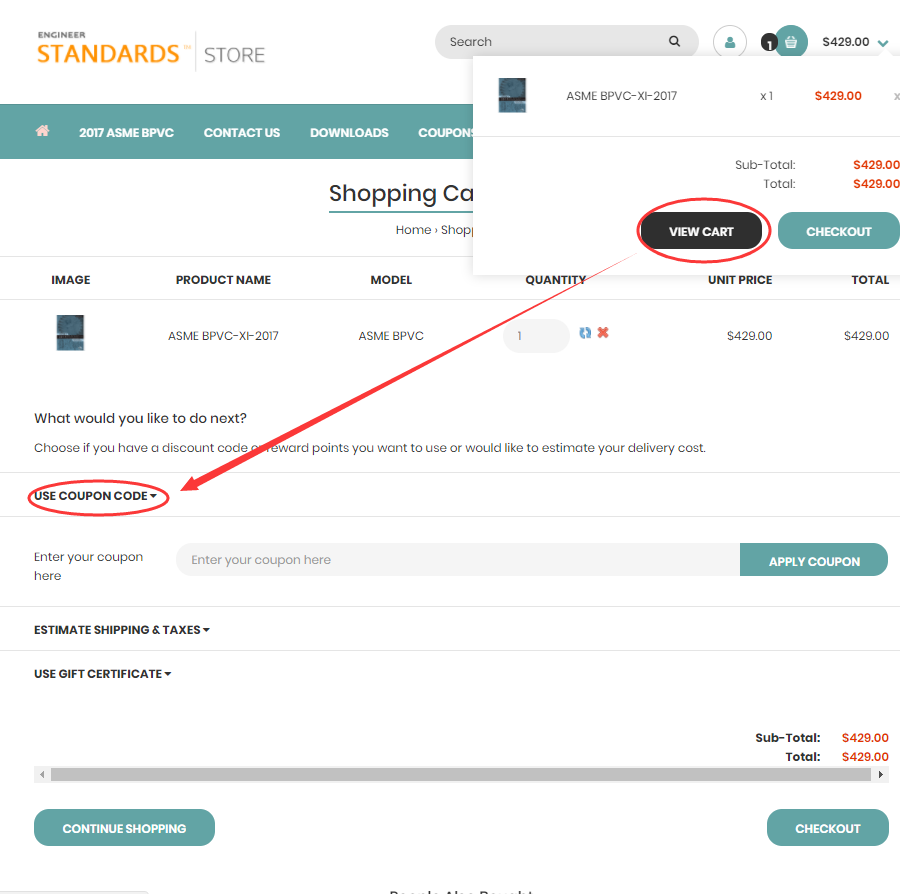Click the shopping basket icon

click(x=791, y=42)
